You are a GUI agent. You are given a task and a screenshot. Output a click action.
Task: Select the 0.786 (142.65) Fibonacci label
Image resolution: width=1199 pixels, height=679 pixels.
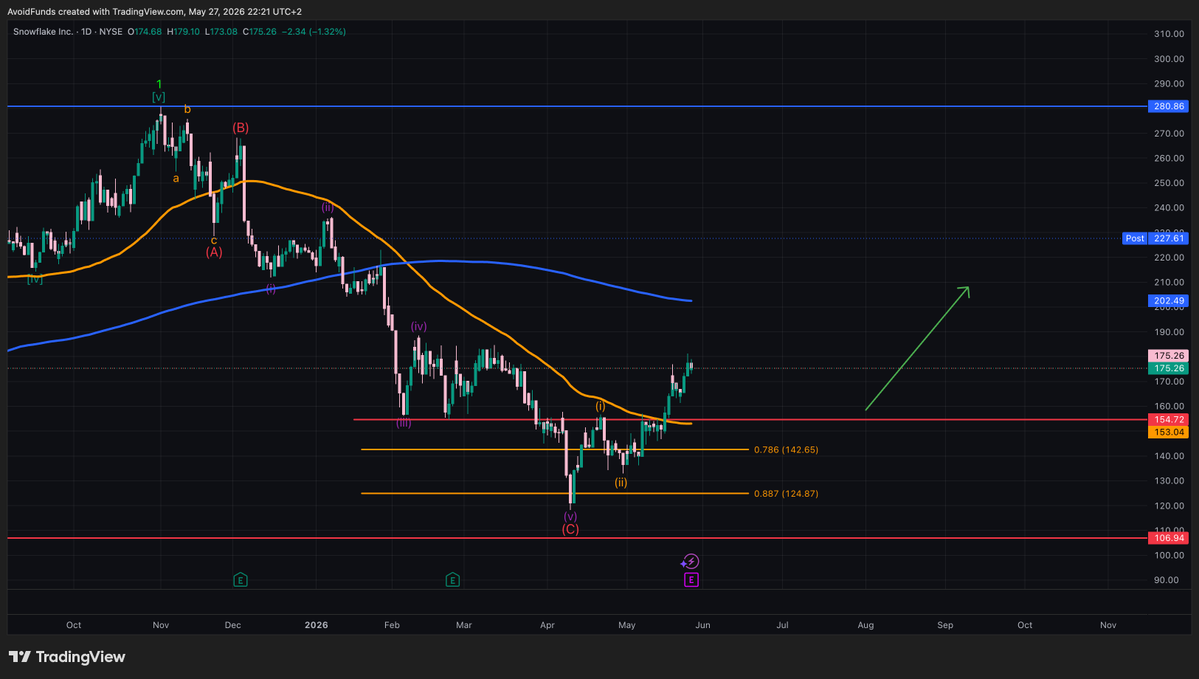[x=786, y=450]
